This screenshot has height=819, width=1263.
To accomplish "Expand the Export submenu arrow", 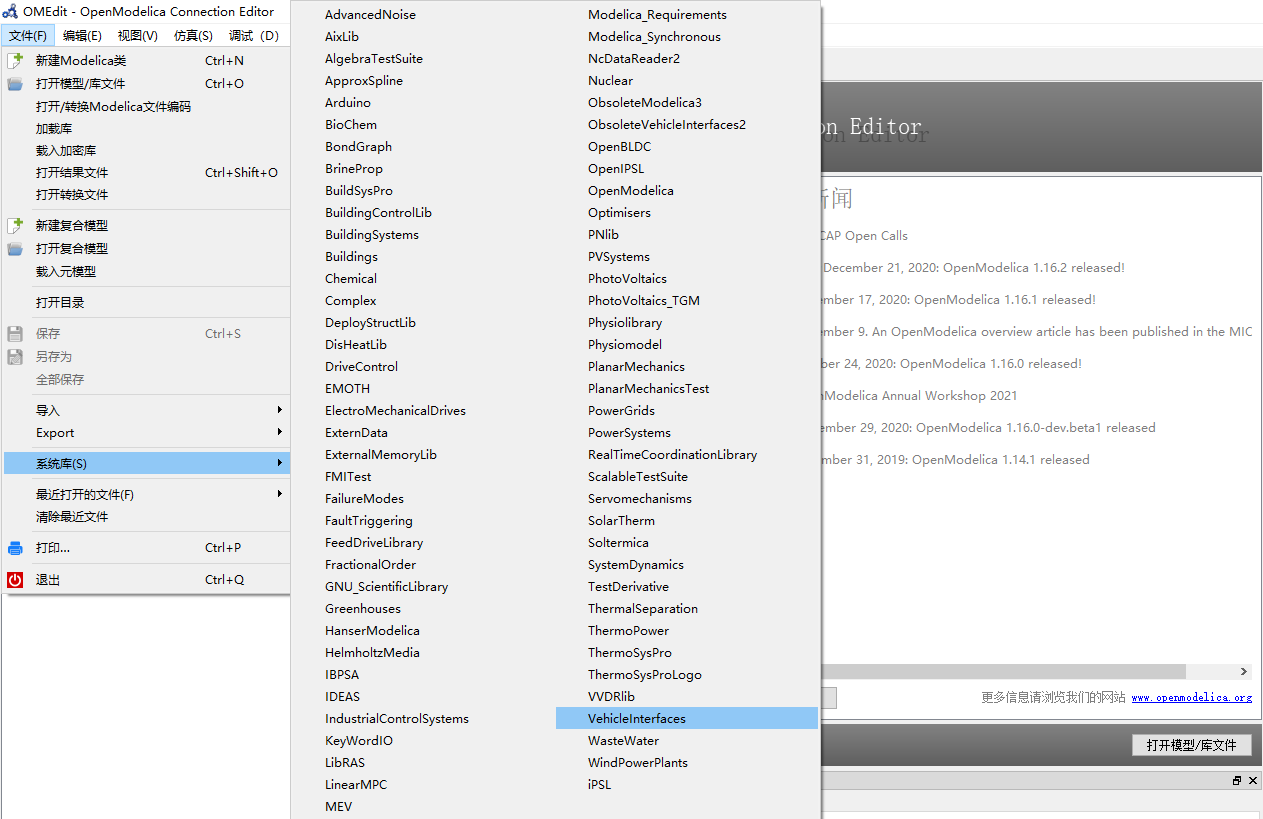I will (x=281, y=432).
